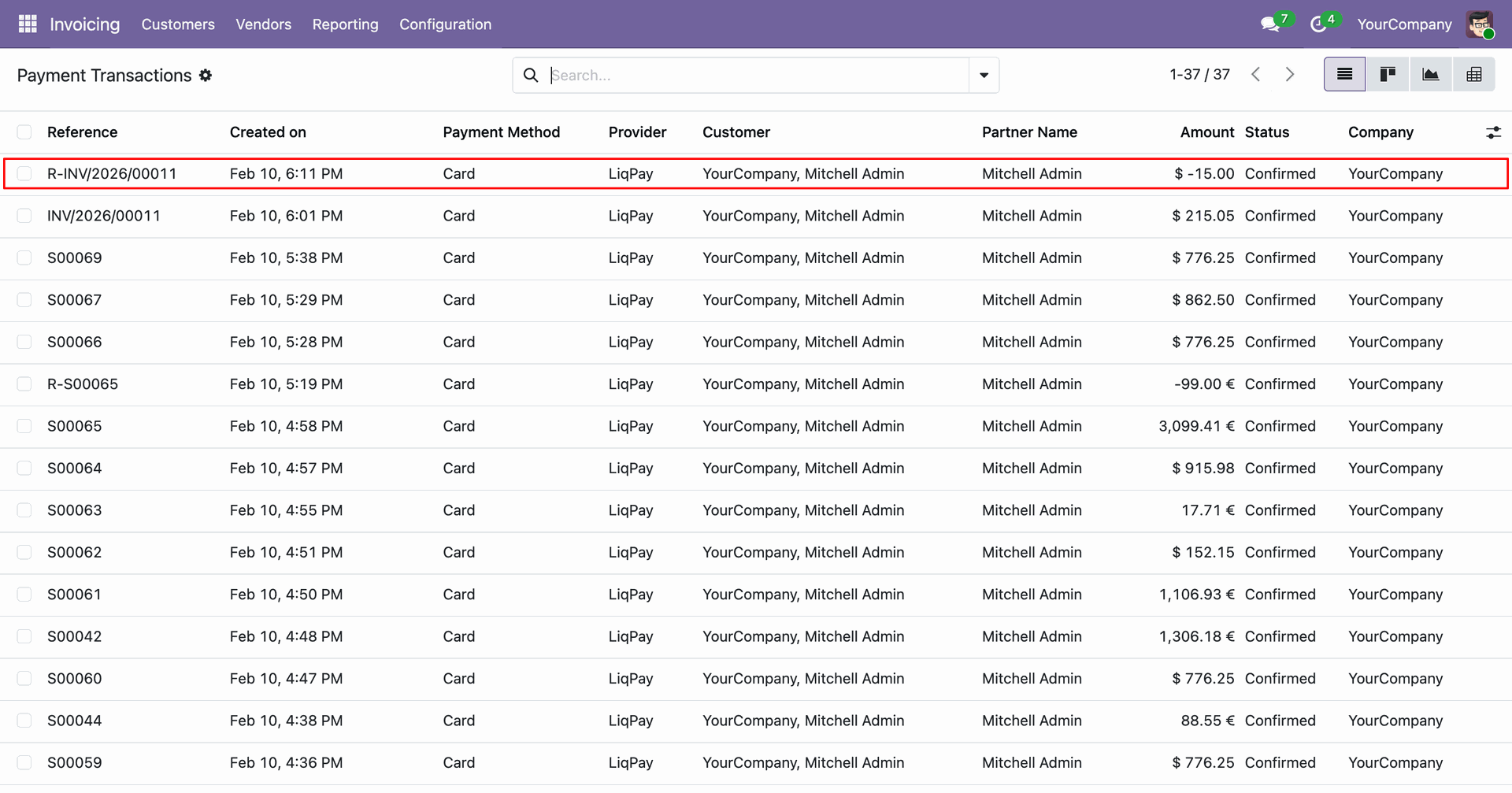Open the Customers menu
Viewport: 1512px width, 793px height.
pyautogui.click(x=178, y=24)
